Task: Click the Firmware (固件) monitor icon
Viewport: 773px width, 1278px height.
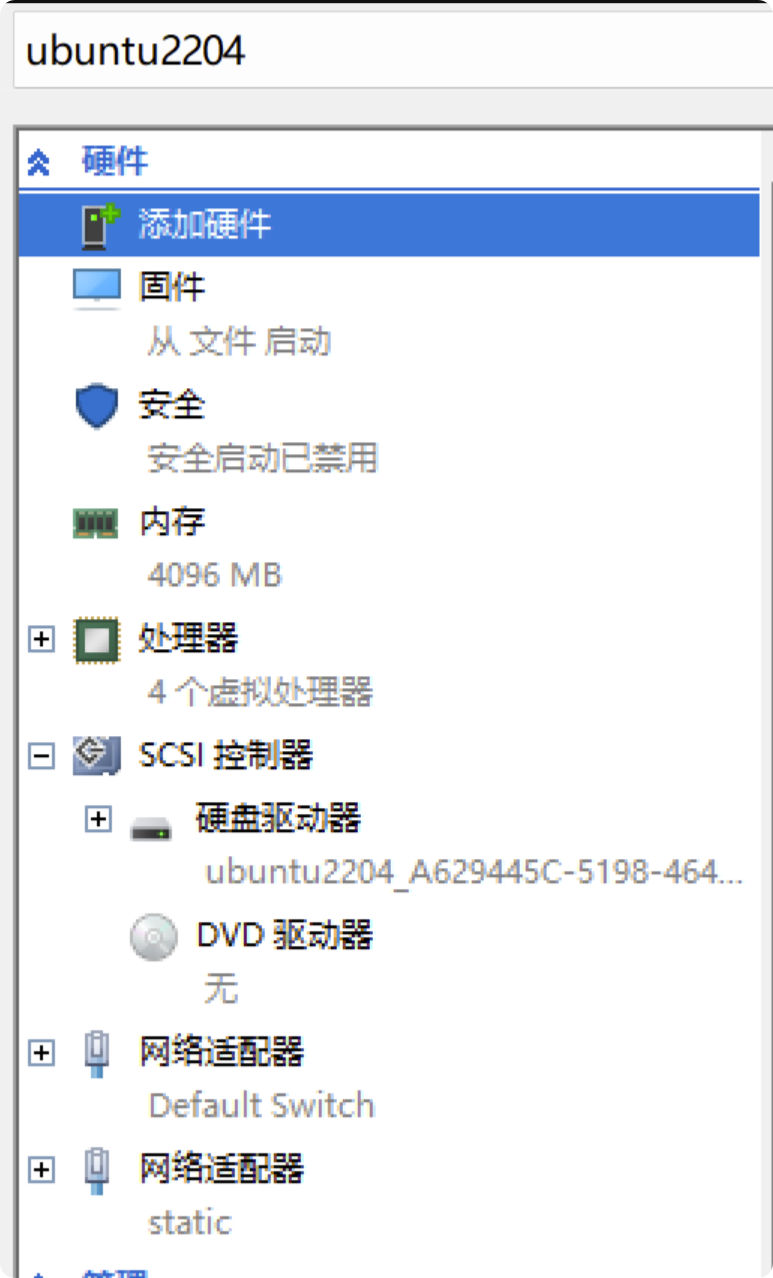Action: point(96,288)
